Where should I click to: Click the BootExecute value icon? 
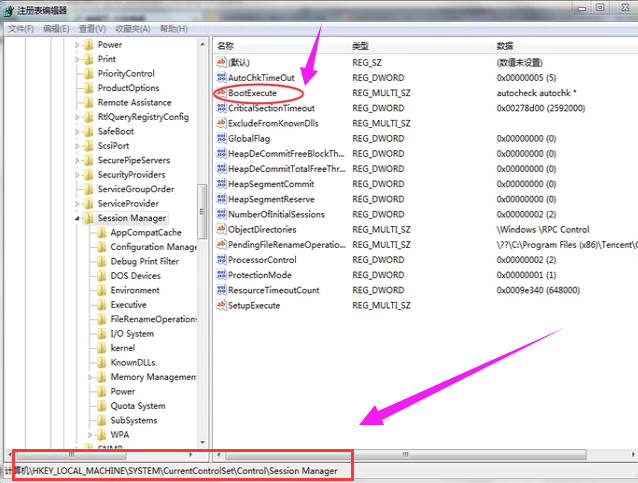221,93
